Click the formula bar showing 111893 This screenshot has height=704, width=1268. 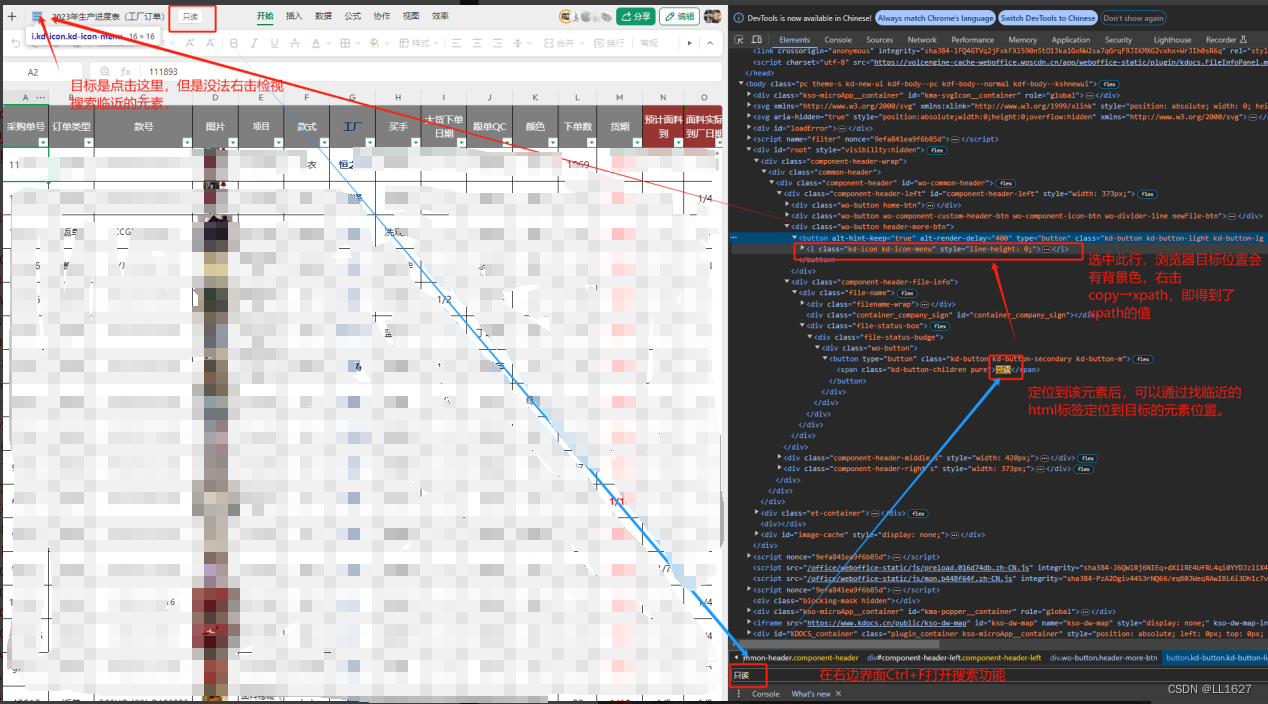[433, 72]
